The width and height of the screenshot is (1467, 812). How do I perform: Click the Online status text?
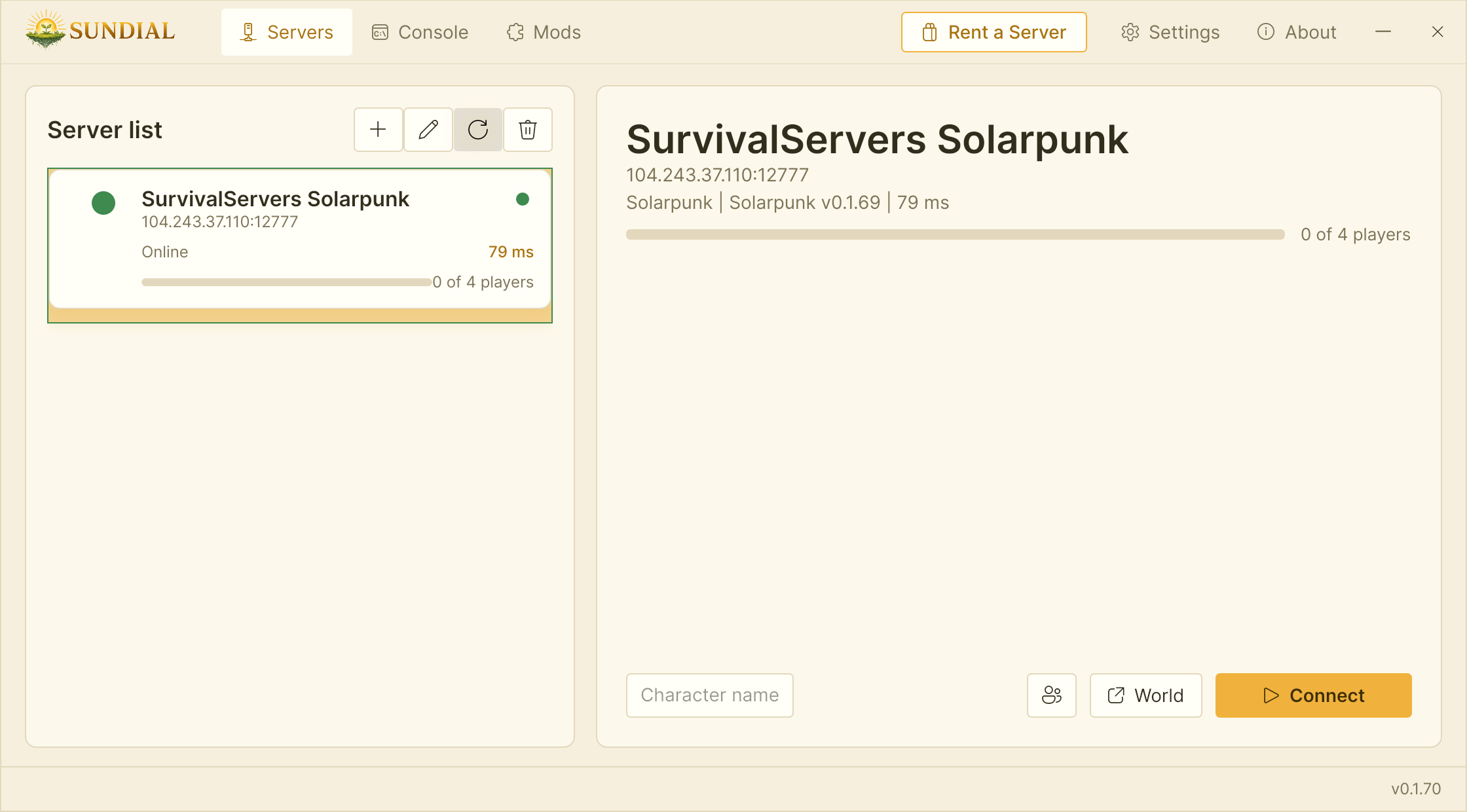(165, 252)
